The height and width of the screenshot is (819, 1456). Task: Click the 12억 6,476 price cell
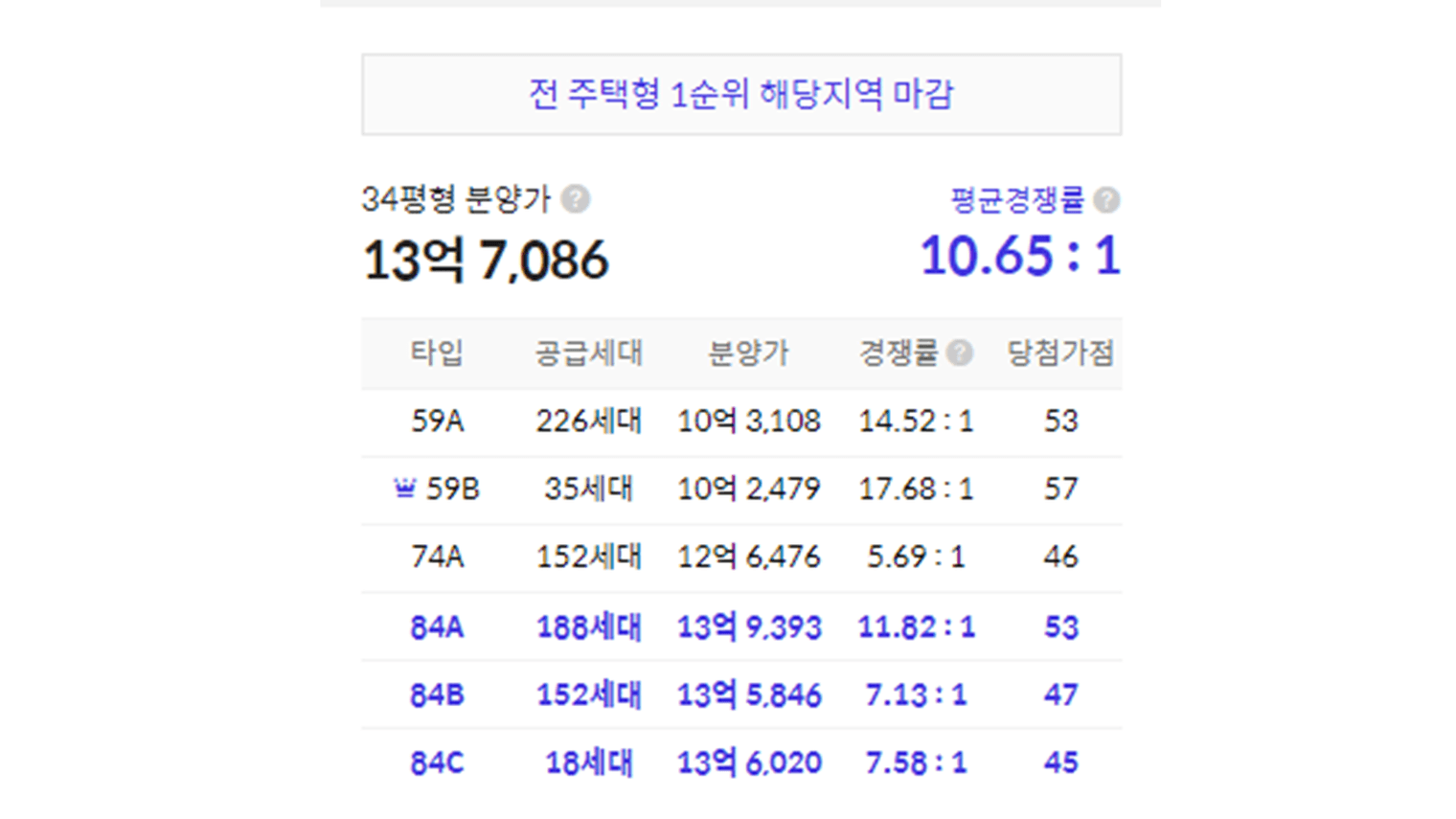pyautogui.click(x=749, y=557)
